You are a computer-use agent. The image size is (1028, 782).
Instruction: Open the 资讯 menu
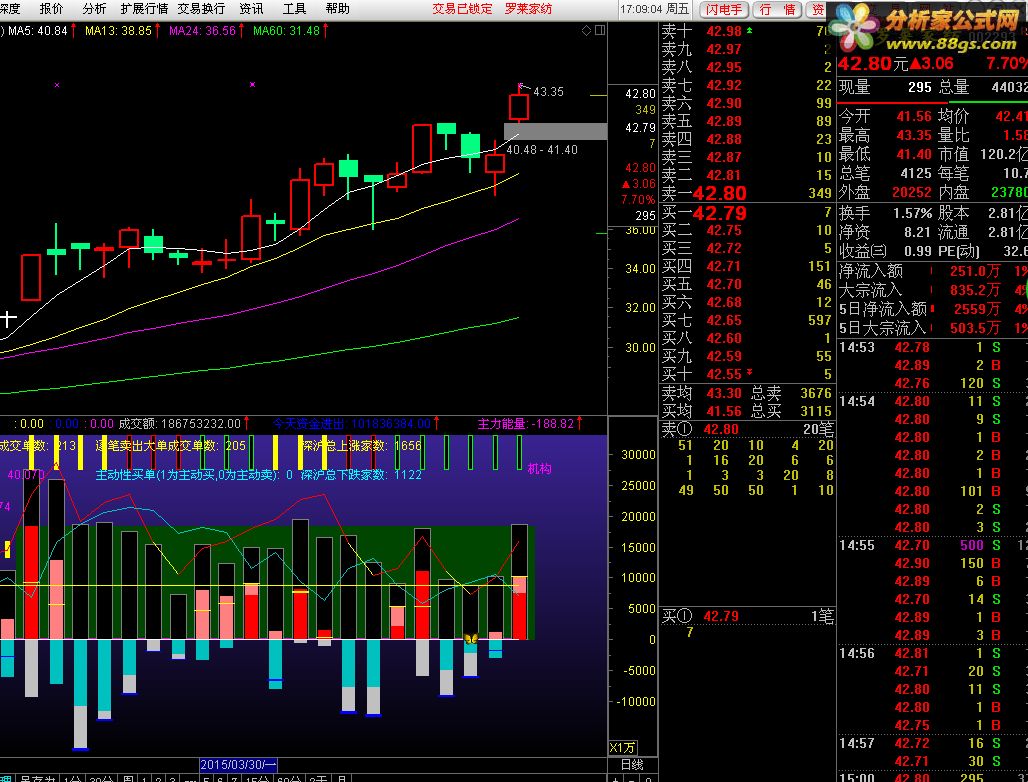251,9
